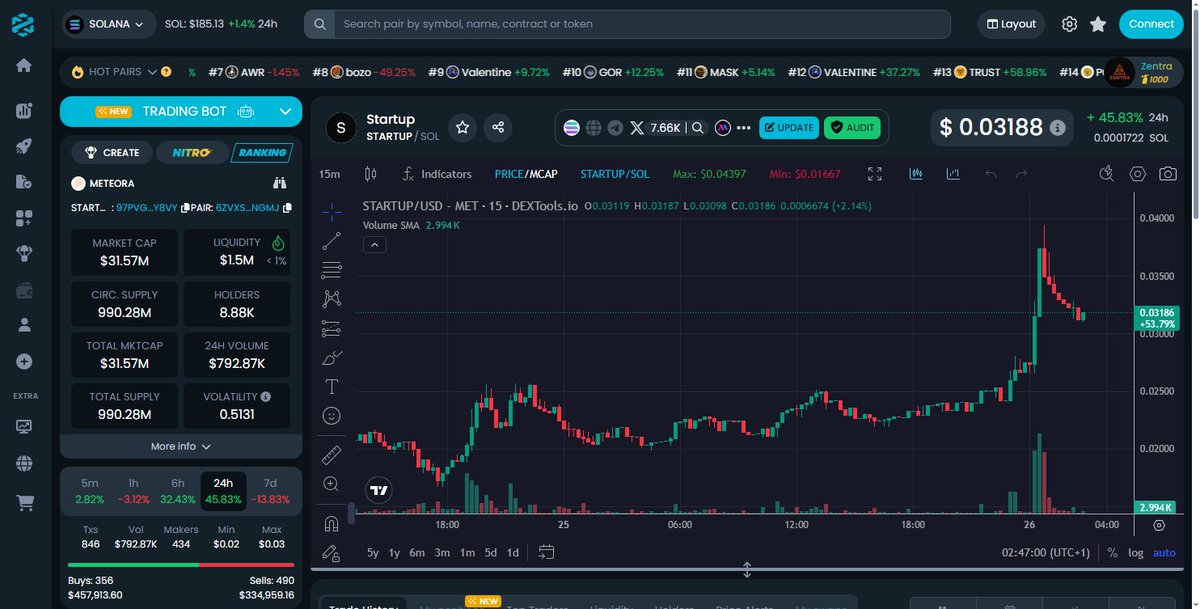Screen dimensions: 1200x609
Task: Expand the TRADING BOT panel chevron
Action: coord(285,112)
